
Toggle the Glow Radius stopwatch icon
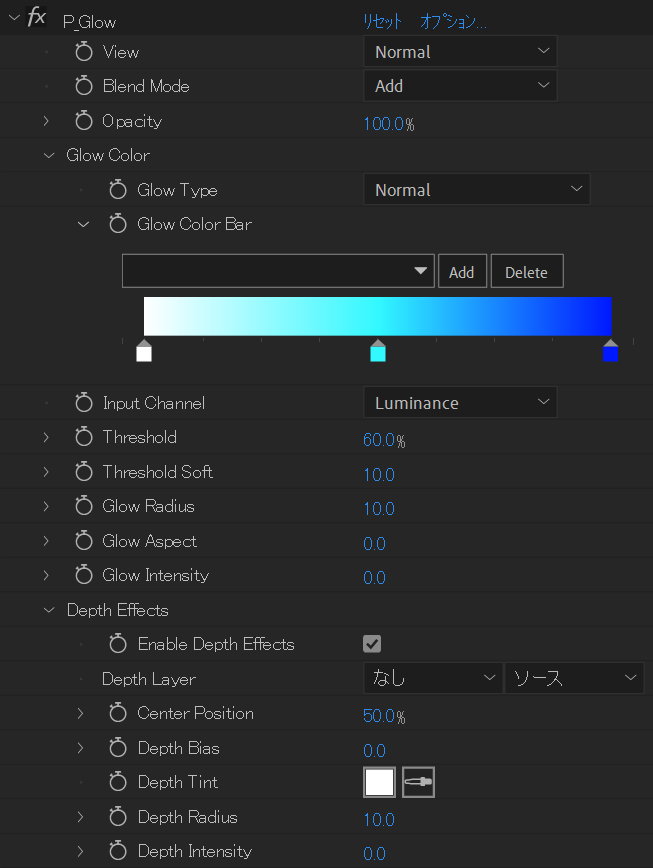[x=84, y=506]
